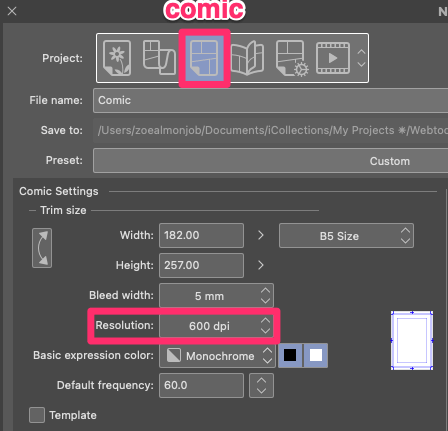Select the Animation project type icon
Screen dimensions: 448x431
[333, 58]
